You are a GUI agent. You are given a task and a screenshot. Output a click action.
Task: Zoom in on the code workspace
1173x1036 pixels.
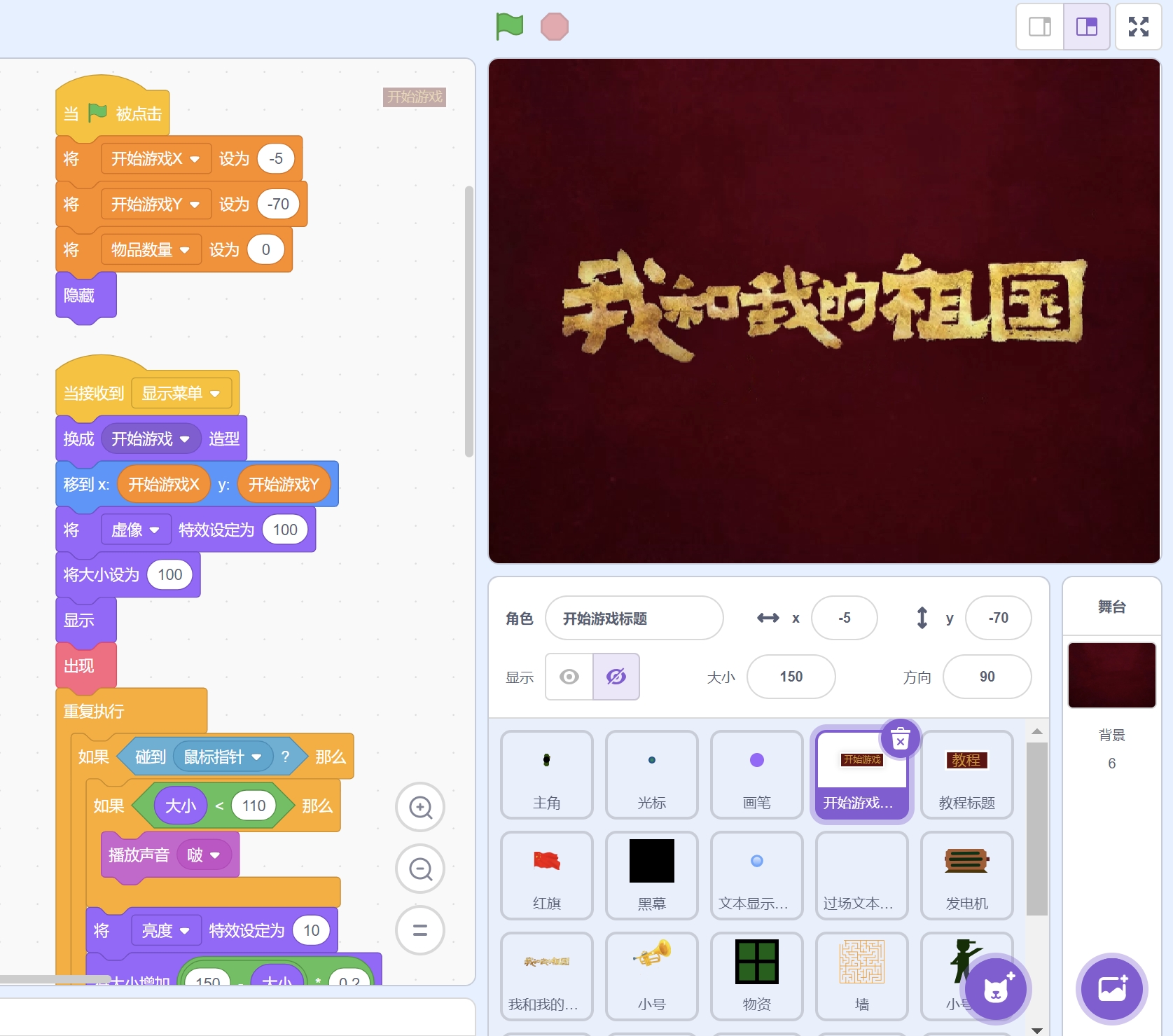coord(420,807)
